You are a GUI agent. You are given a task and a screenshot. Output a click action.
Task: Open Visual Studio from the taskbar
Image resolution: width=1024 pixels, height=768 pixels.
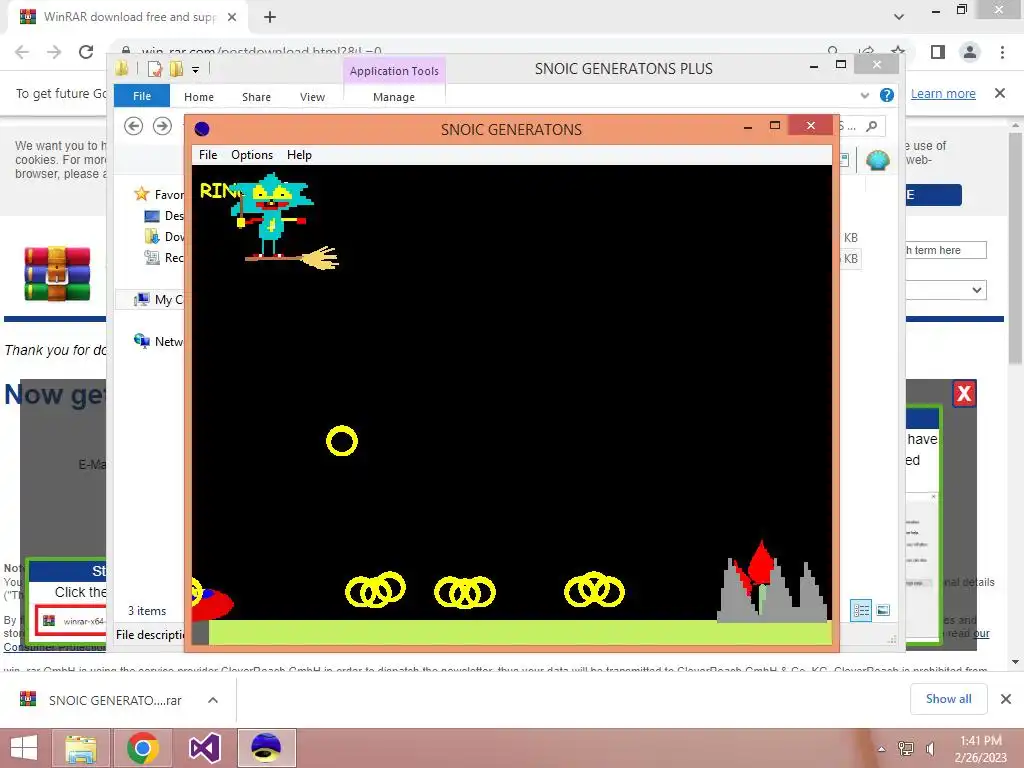[204, 748]
